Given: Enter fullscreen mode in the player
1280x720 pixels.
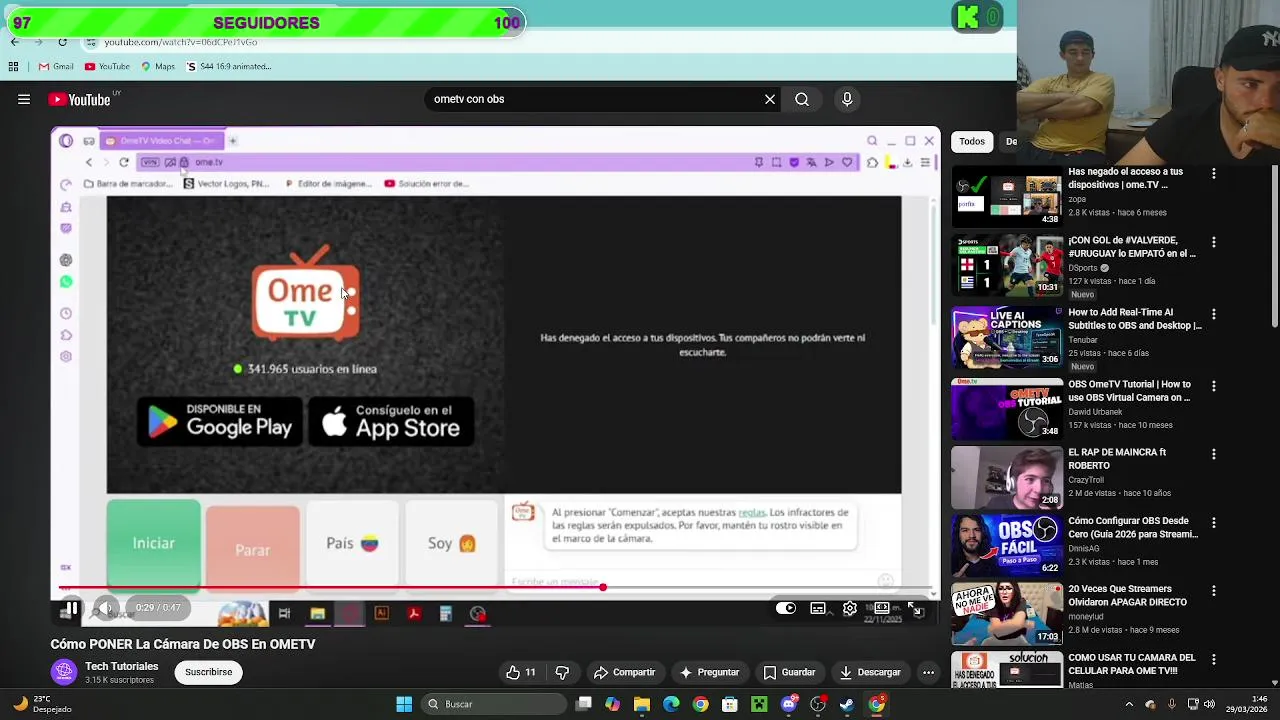Looking at the screenshot, I should point(917,609).
